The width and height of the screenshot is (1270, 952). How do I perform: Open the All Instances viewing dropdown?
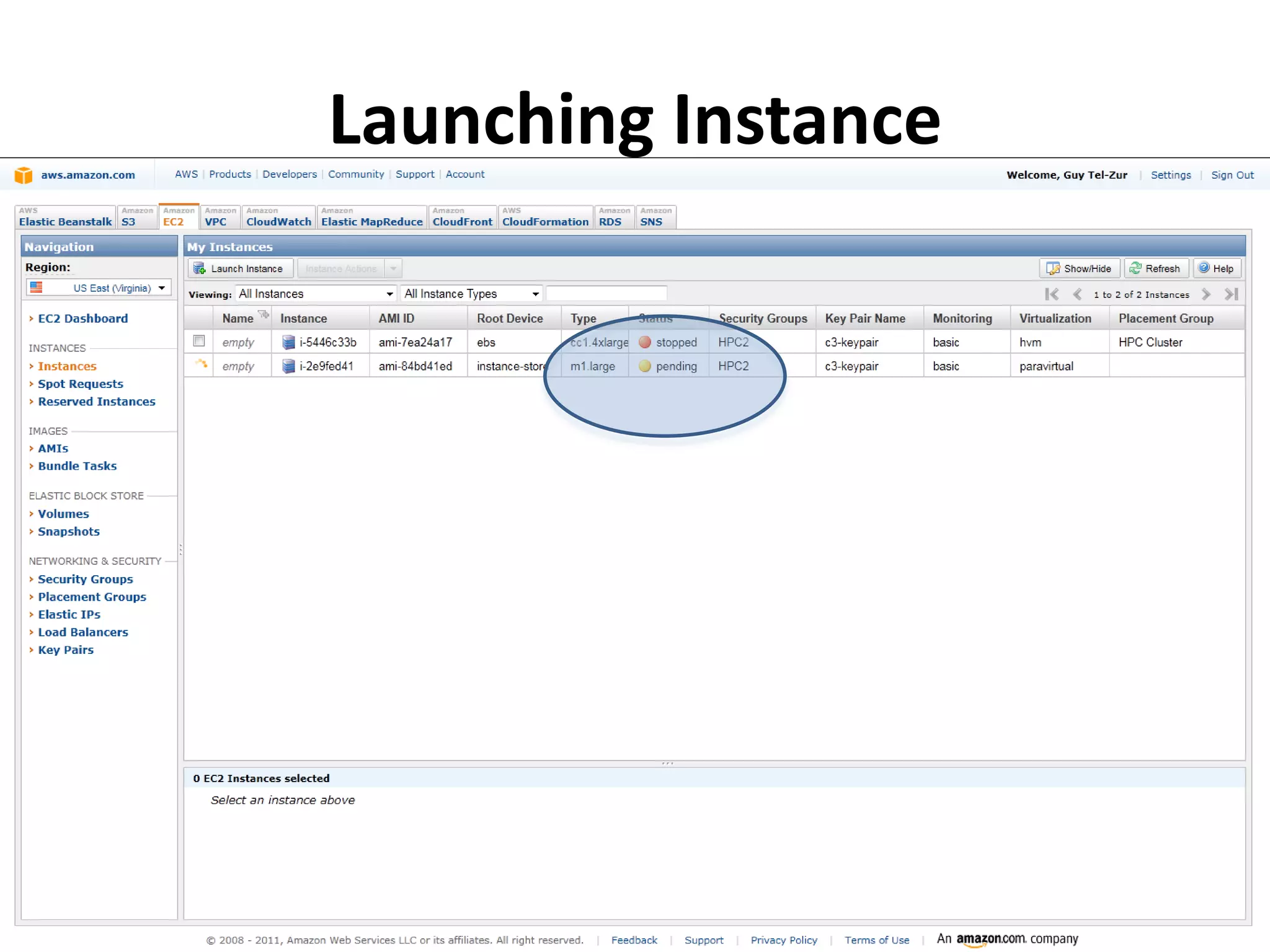click(x=316, y=294)
